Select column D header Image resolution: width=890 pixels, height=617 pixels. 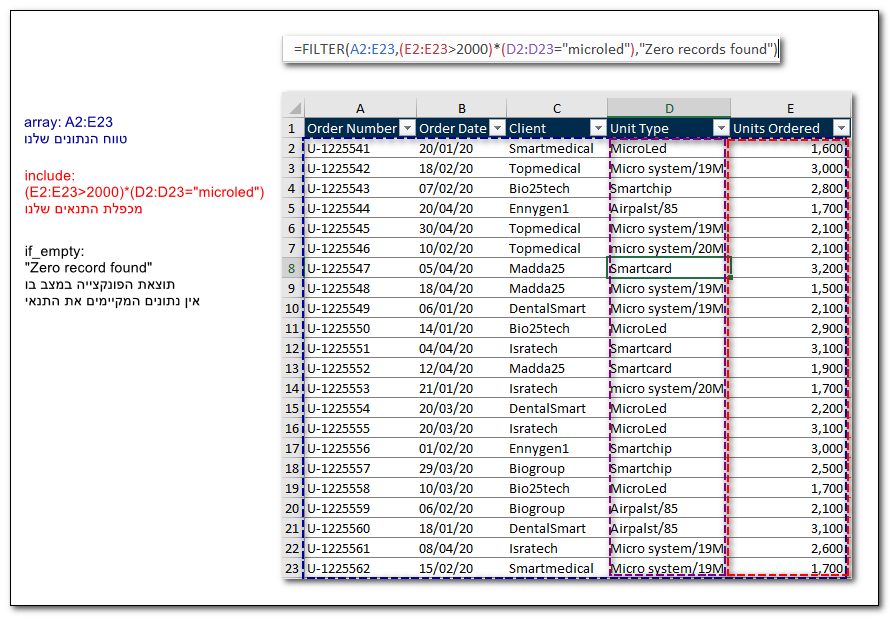[x=669, y=108]
